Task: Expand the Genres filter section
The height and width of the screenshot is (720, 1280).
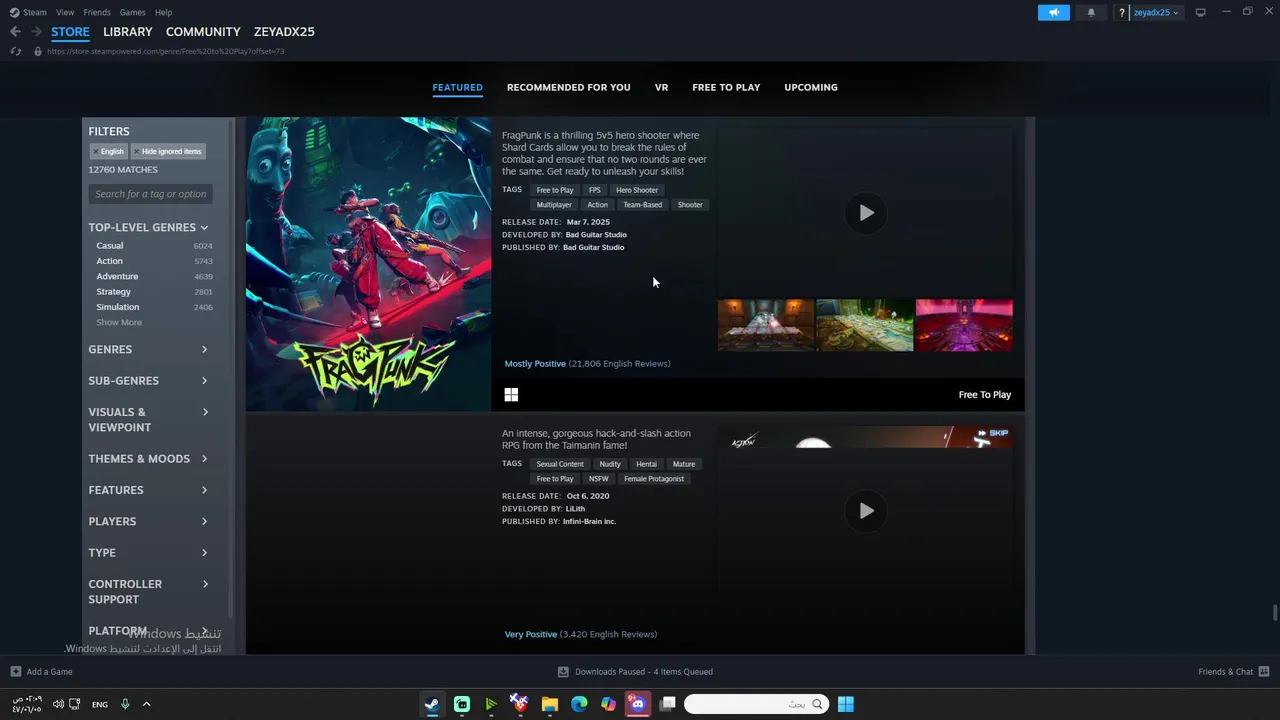Action: (x=148, y=350)
